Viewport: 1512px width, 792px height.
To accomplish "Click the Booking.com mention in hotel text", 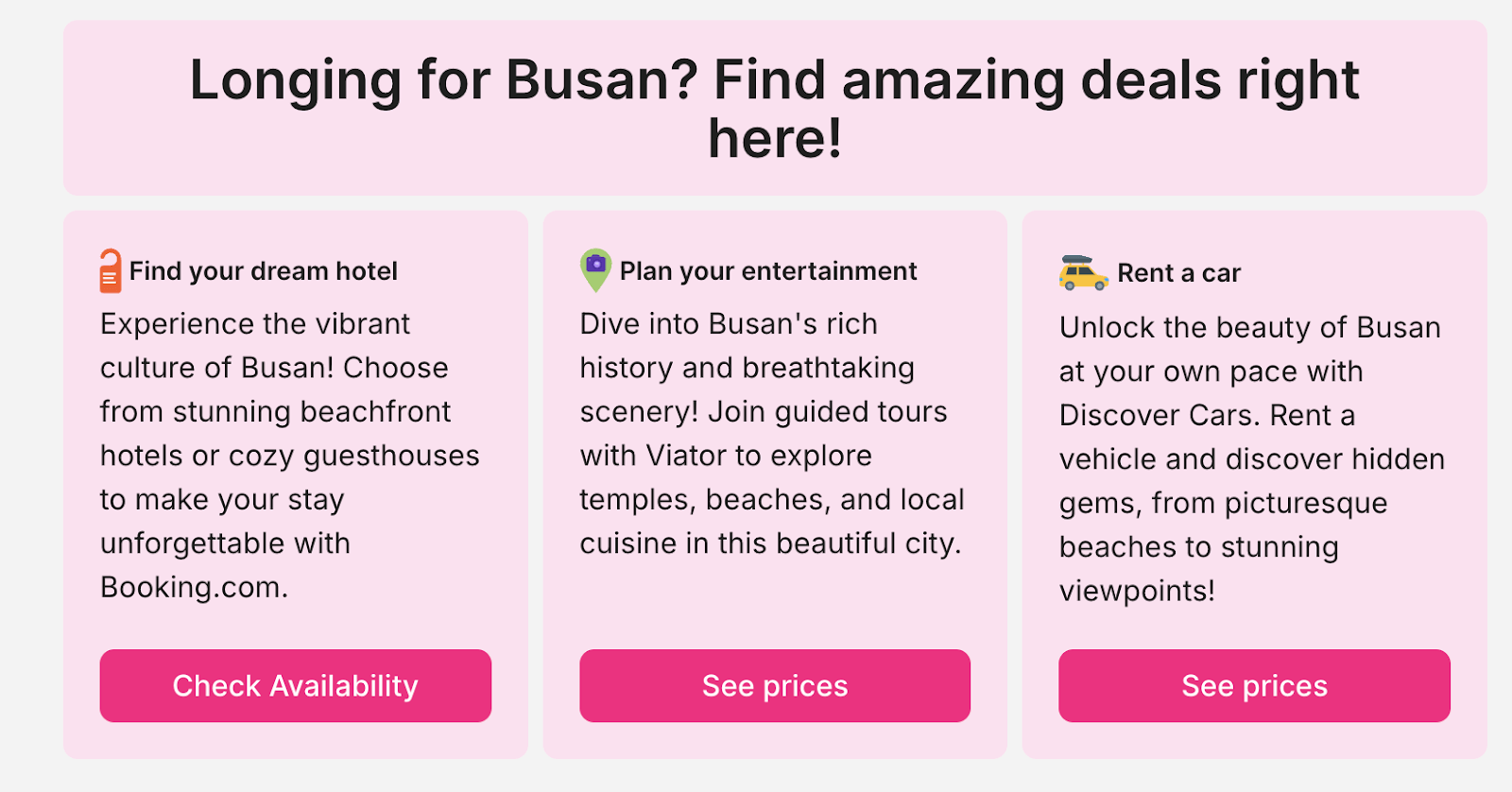I will pyautogui.click(x=193, y=588).
